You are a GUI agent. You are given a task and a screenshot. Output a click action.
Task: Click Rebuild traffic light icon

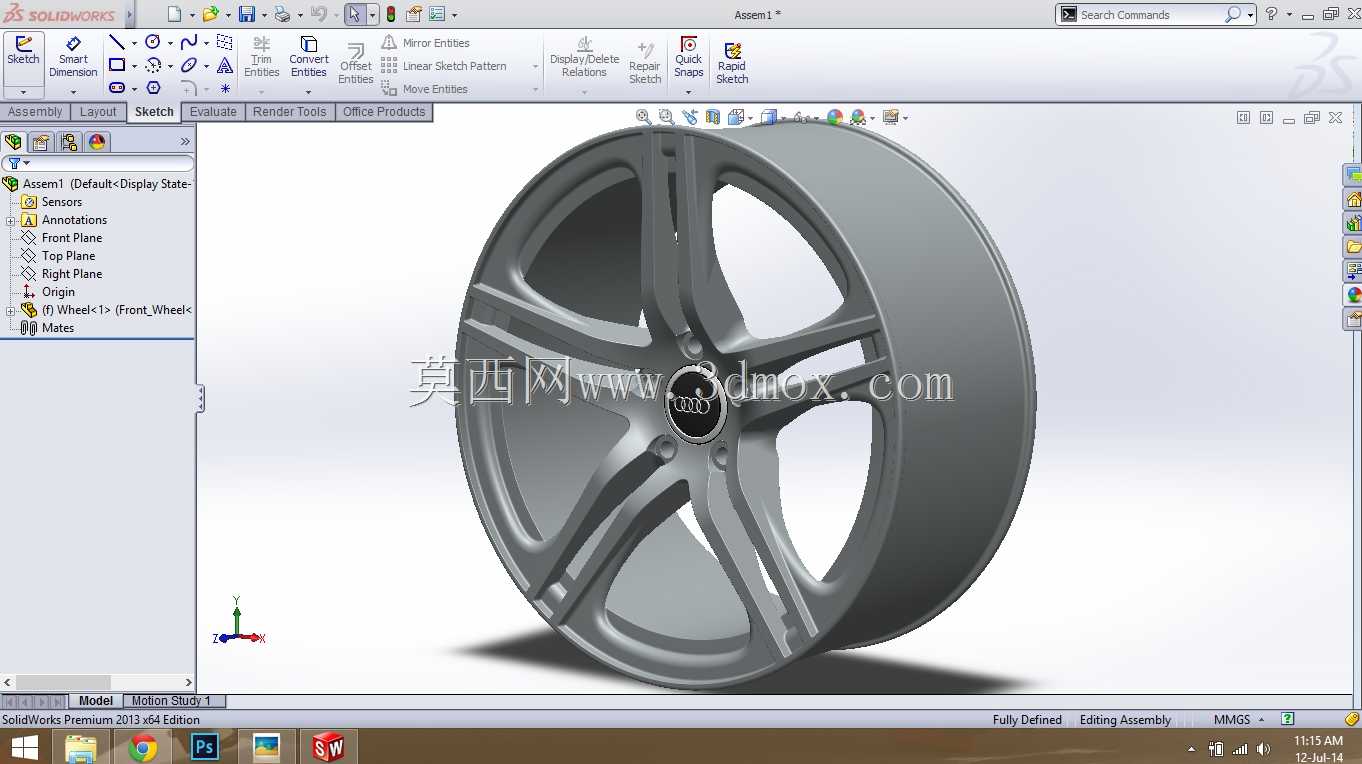390,14
